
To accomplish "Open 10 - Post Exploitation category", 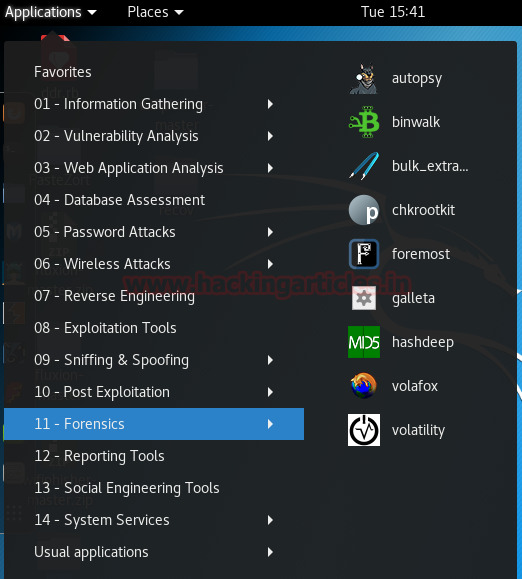I will pyautogui.click(x=154, y=392).
